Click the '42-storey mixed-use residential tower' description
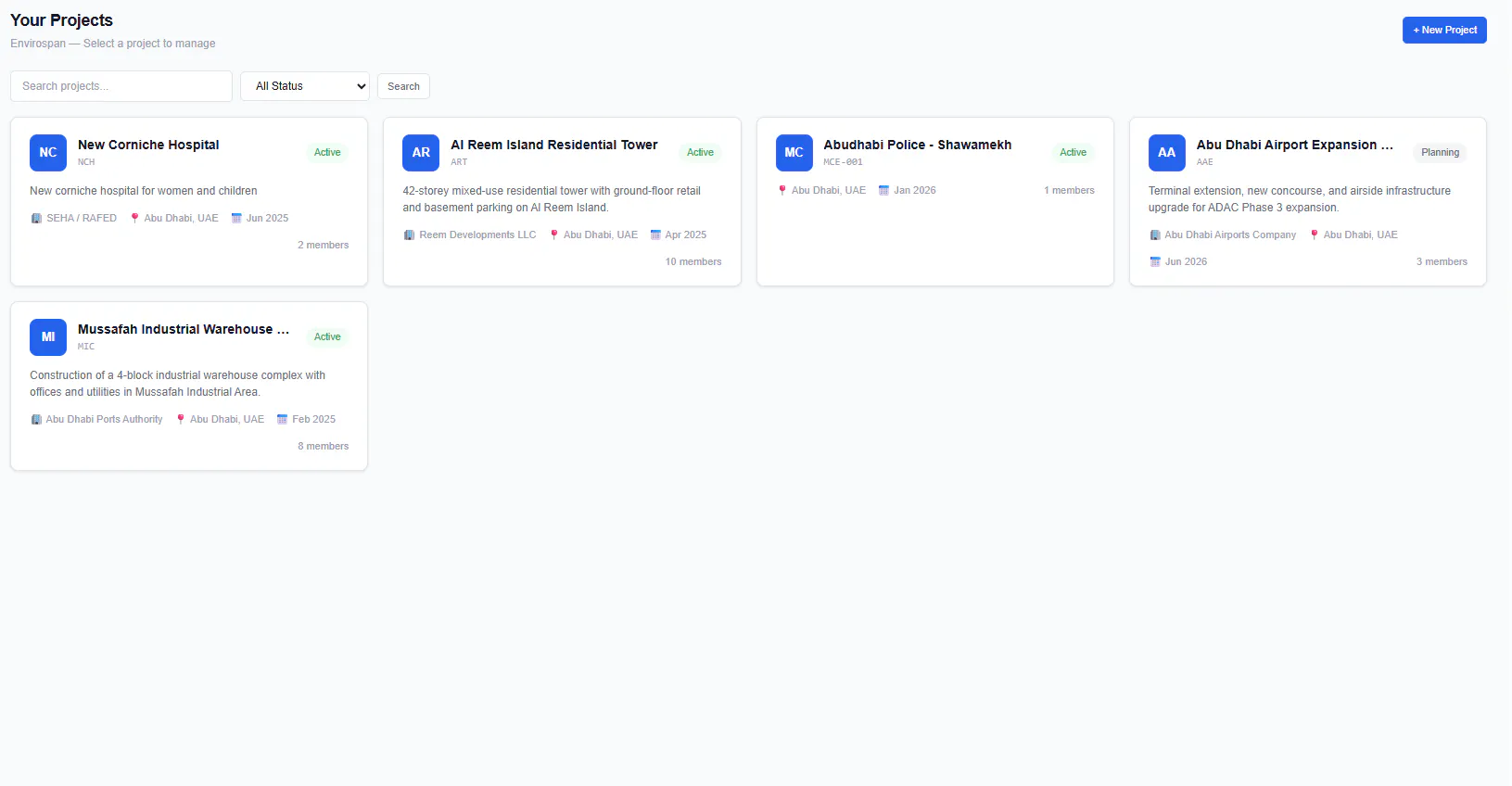Image resolution: width=1512 pixels, height=786 pixels. point(552,199)
